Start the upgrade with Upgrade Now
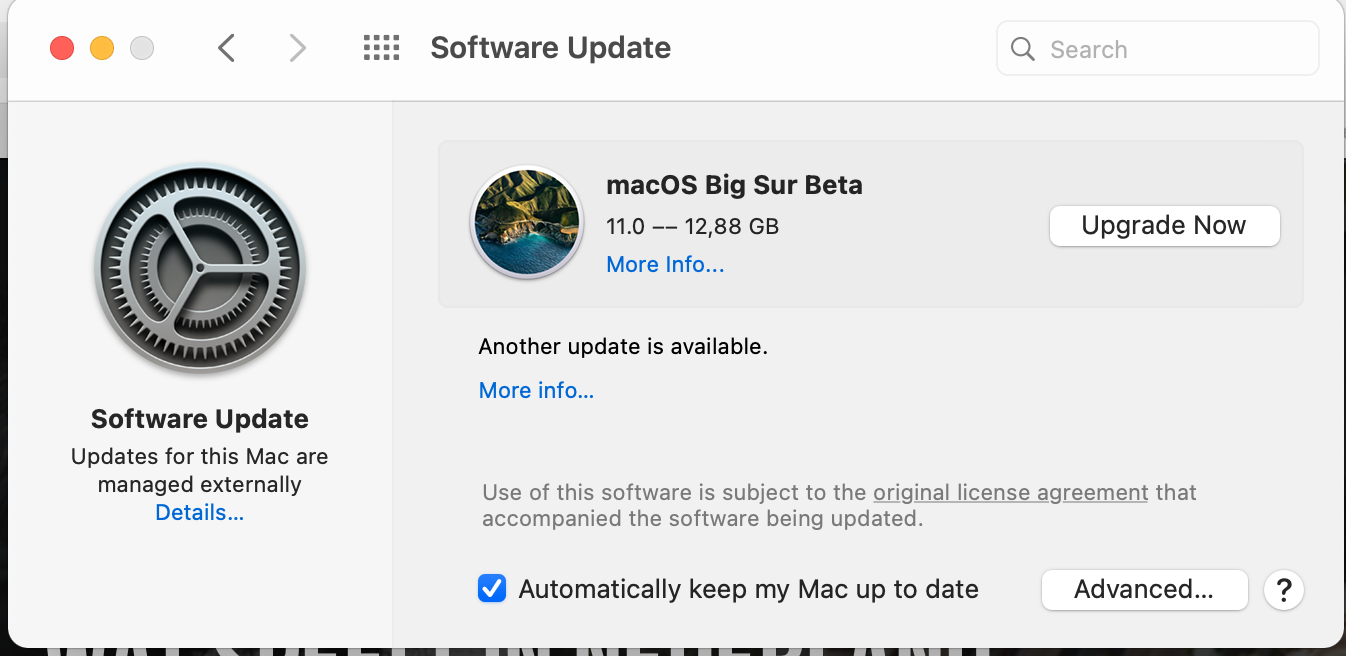The image size is (1346, 656). point(1165,225)
